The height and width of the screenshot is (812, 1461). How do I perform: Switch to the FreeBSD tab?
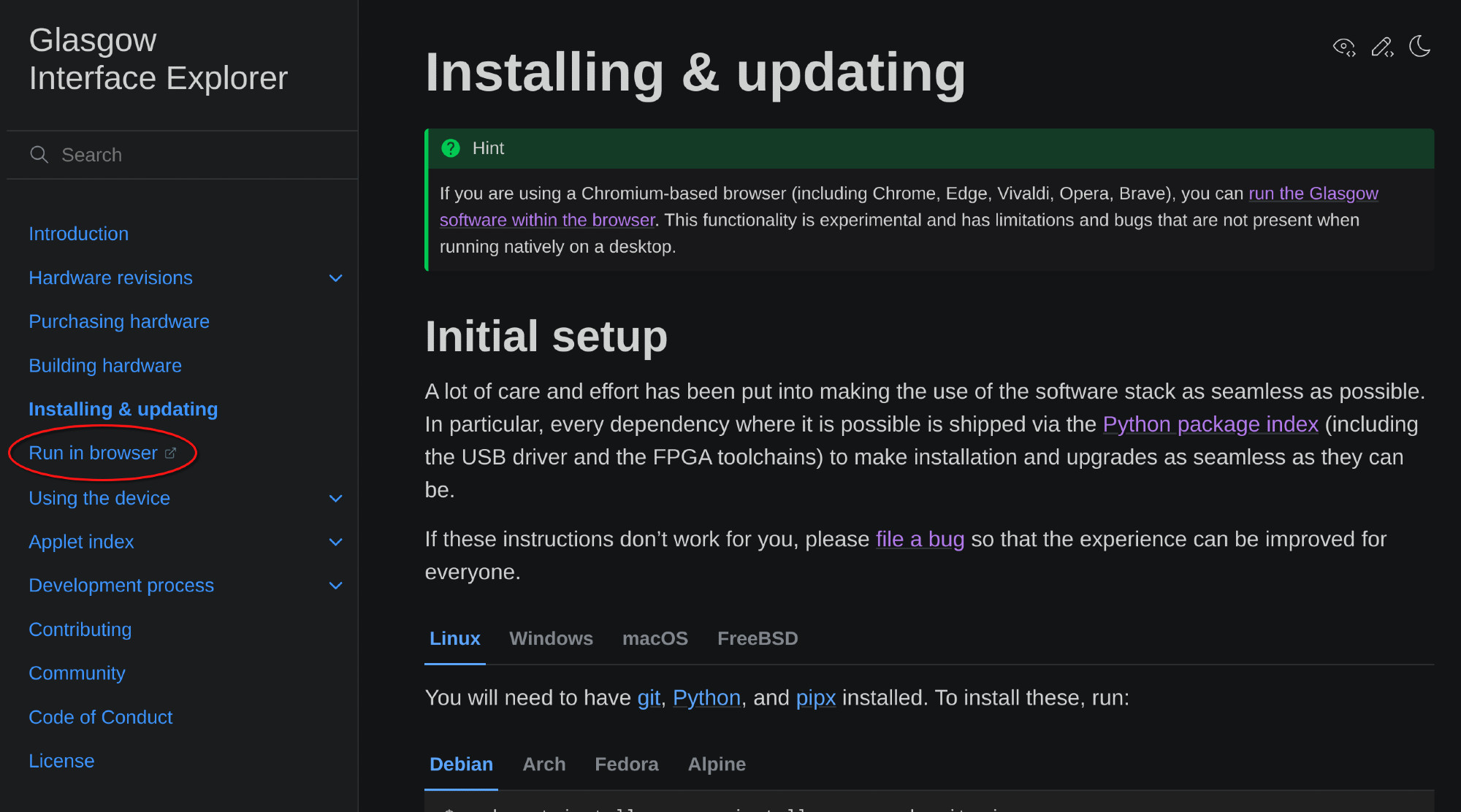(x=757, y=639)
